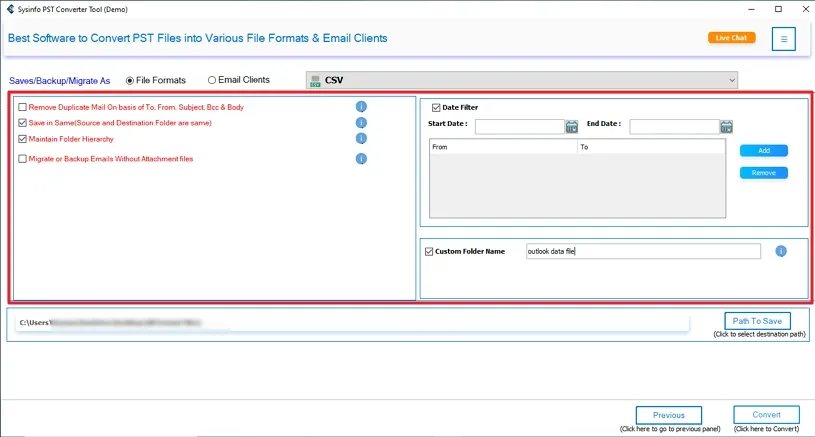Click the Saves/Backup/Migrate As label
This screenshot has width=815, height=437.
click(59, 81)
